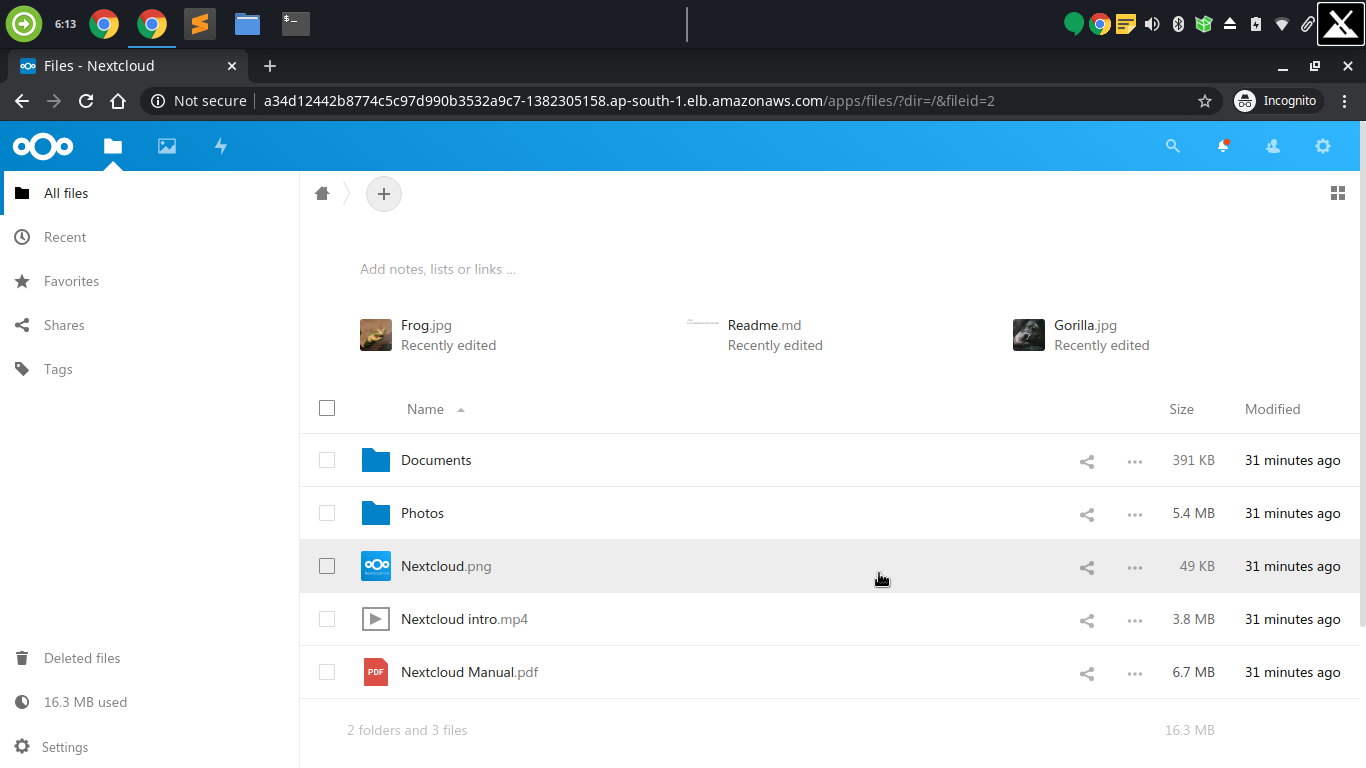Open the terminal from the taskbar
Image resolution: width=1366 pixels, height=768 pixels.
click(295, 24)
